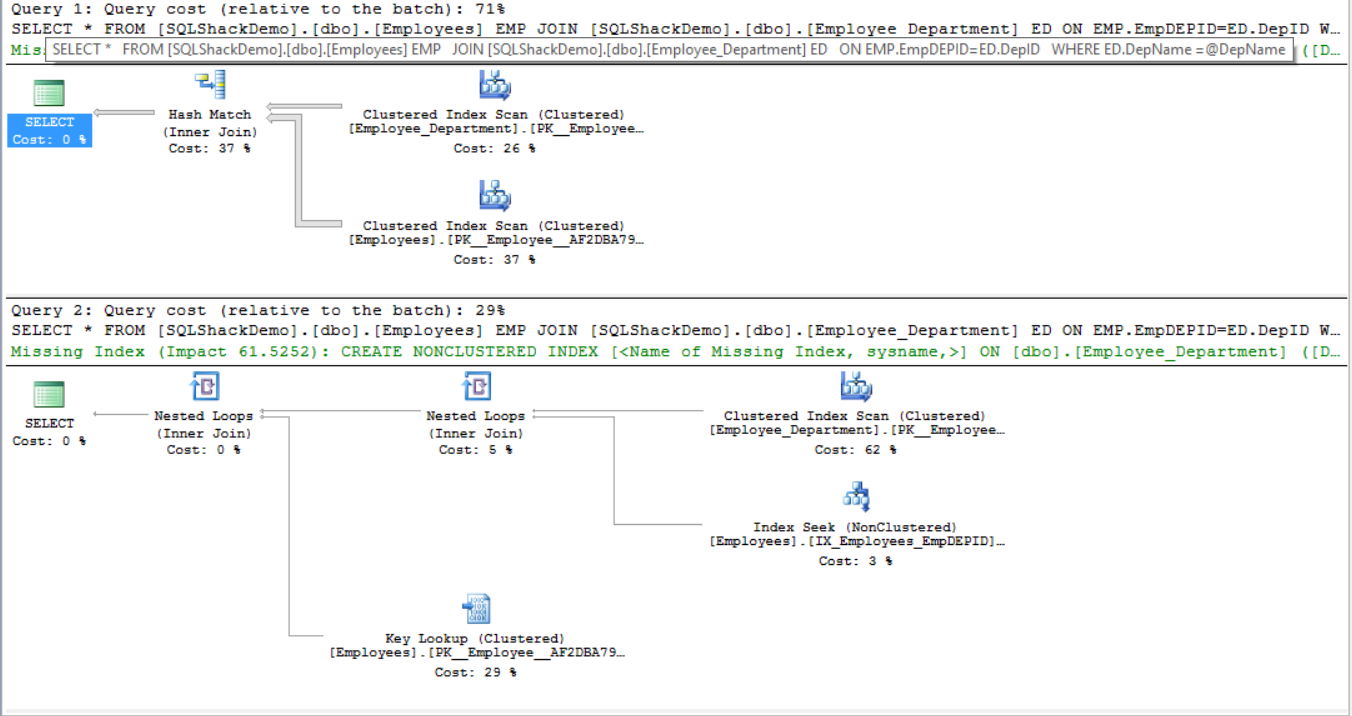Click 'Cost: 37 %' under Employees scan
The height and width of the screenshot is (716, 1352).
click(494, 260)
